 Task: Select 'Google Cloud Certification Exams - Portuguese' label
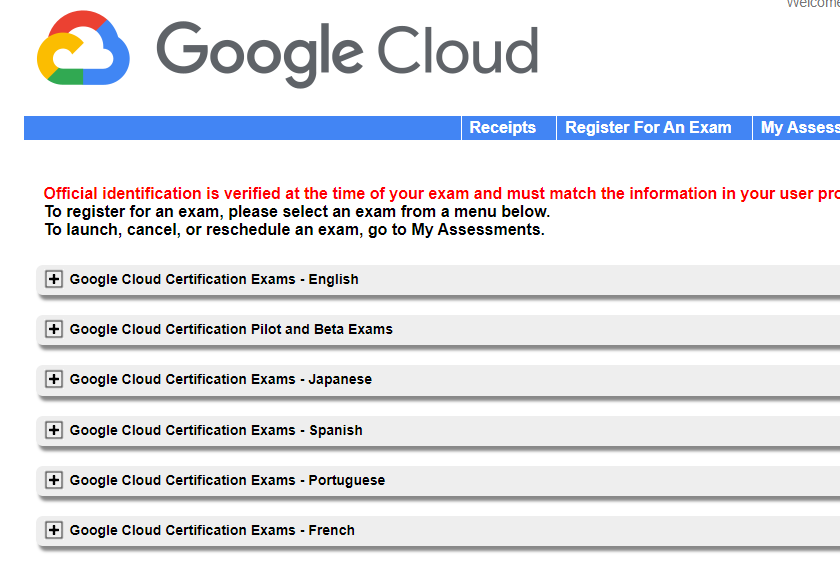click(x=227, y=480)
